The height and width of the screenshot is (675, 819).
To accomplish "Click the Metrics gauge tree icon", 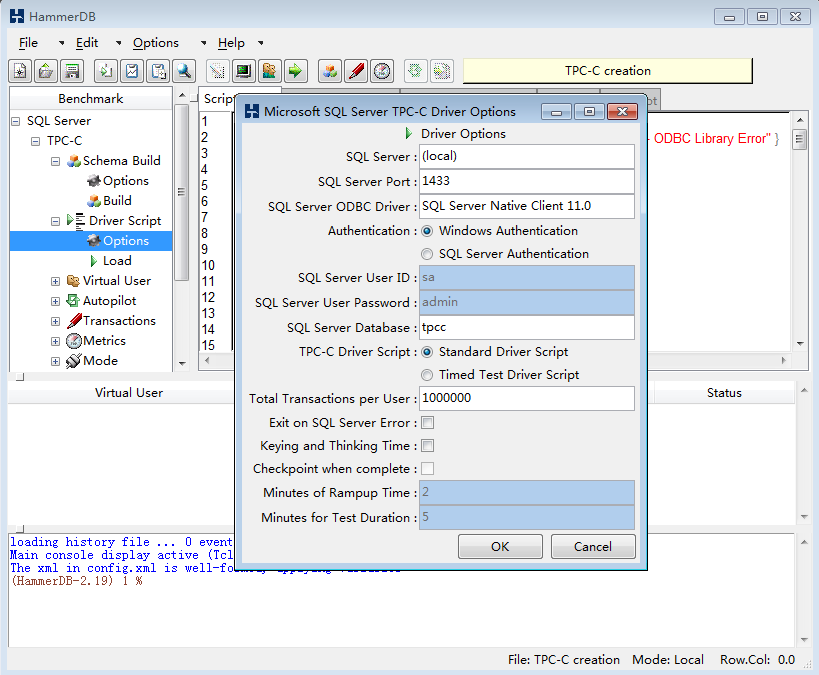I will [74, 341].
